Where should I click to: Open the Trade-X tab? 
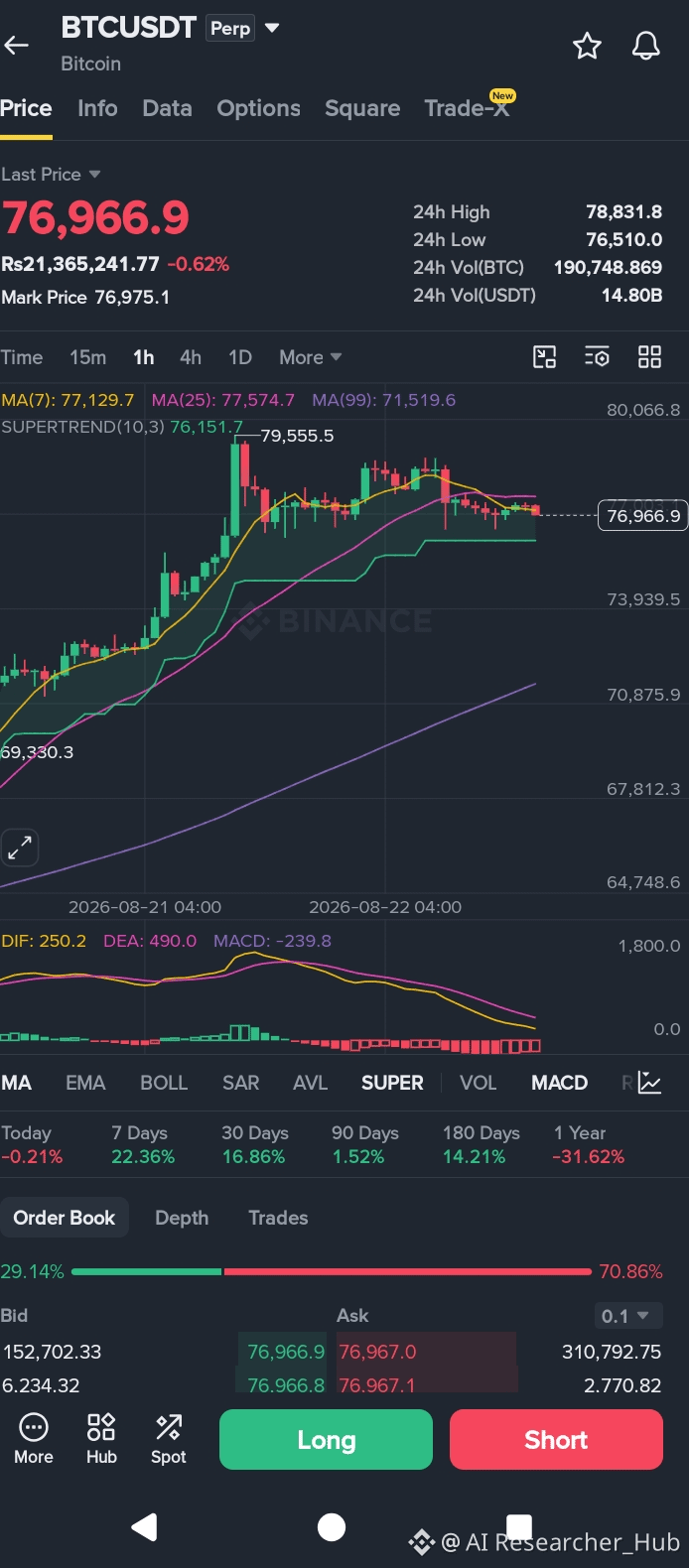[x=468, y=107]
